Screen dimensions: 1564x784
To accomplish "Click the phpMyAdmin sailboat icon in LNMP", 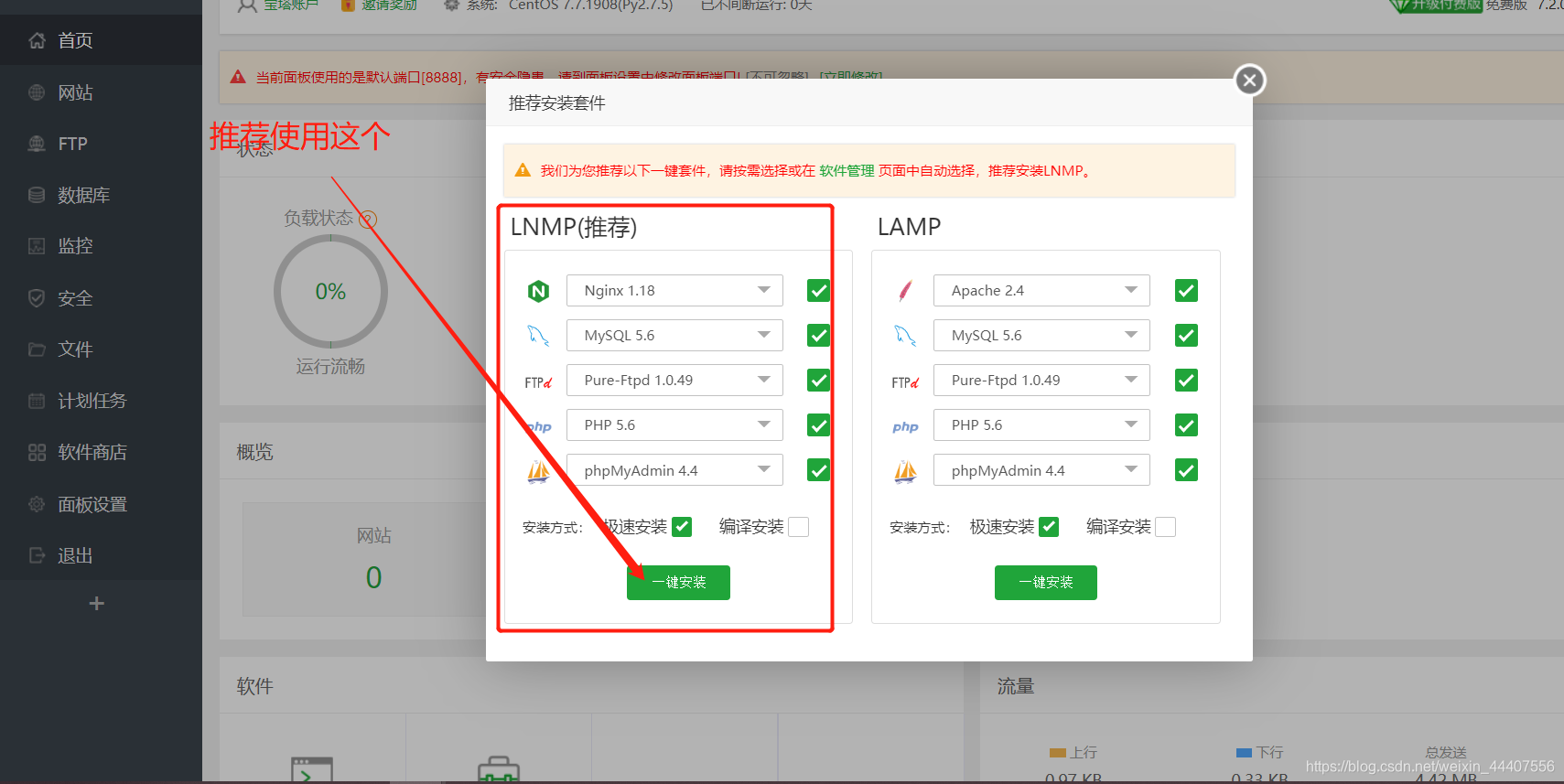I will point(538,471).
